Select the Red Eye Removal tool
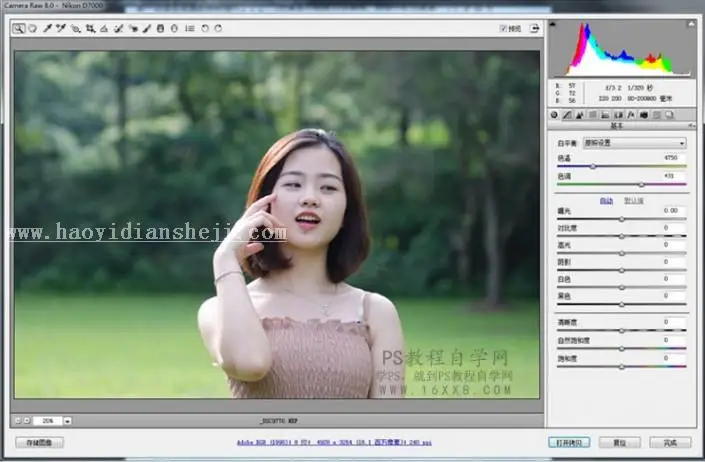 133,29
